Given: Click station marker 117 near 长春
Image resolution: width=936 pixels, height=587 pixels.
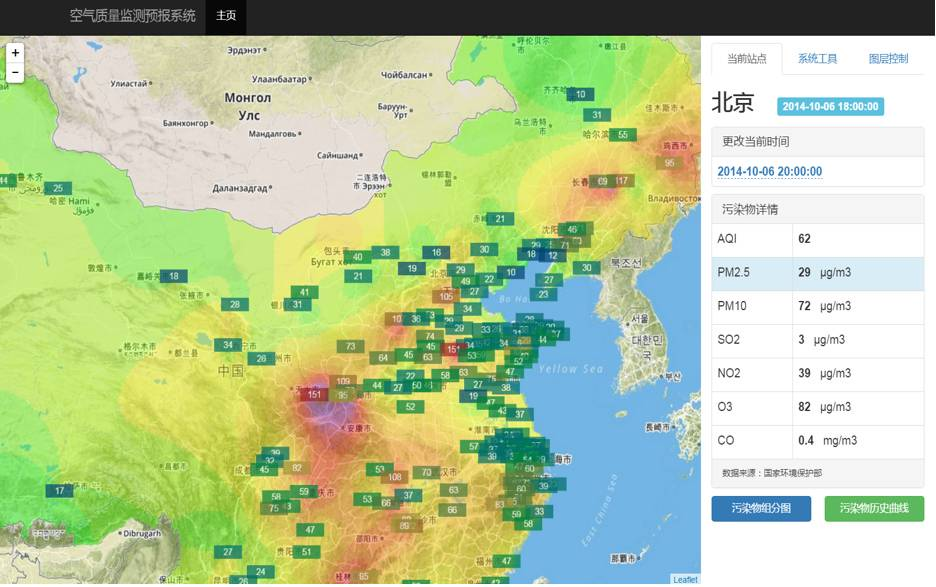Looking at the screenshot, I should [621, 180].
